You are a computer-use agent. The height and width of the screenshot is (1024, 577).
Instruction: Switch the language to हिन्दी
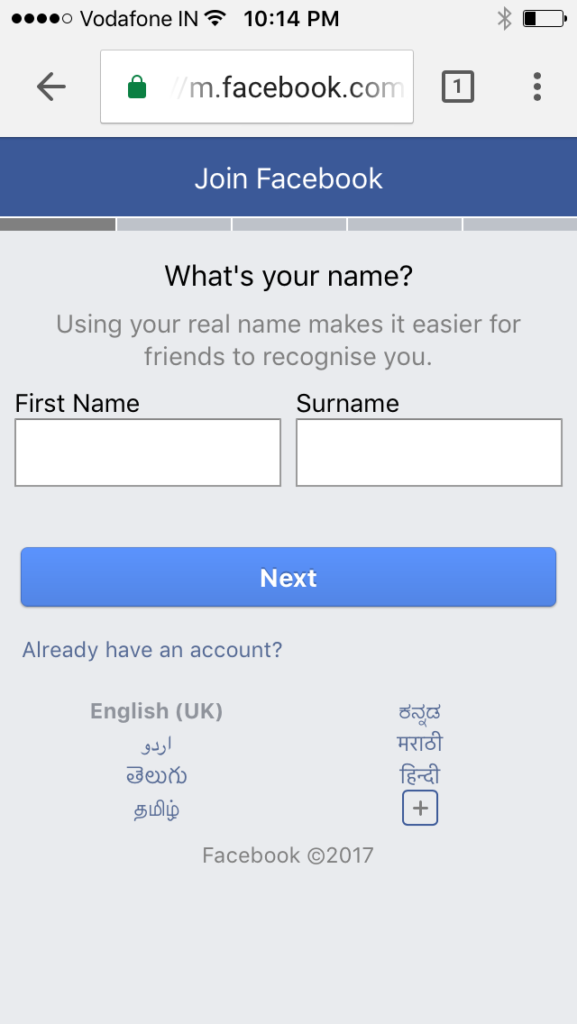point(420,775)
